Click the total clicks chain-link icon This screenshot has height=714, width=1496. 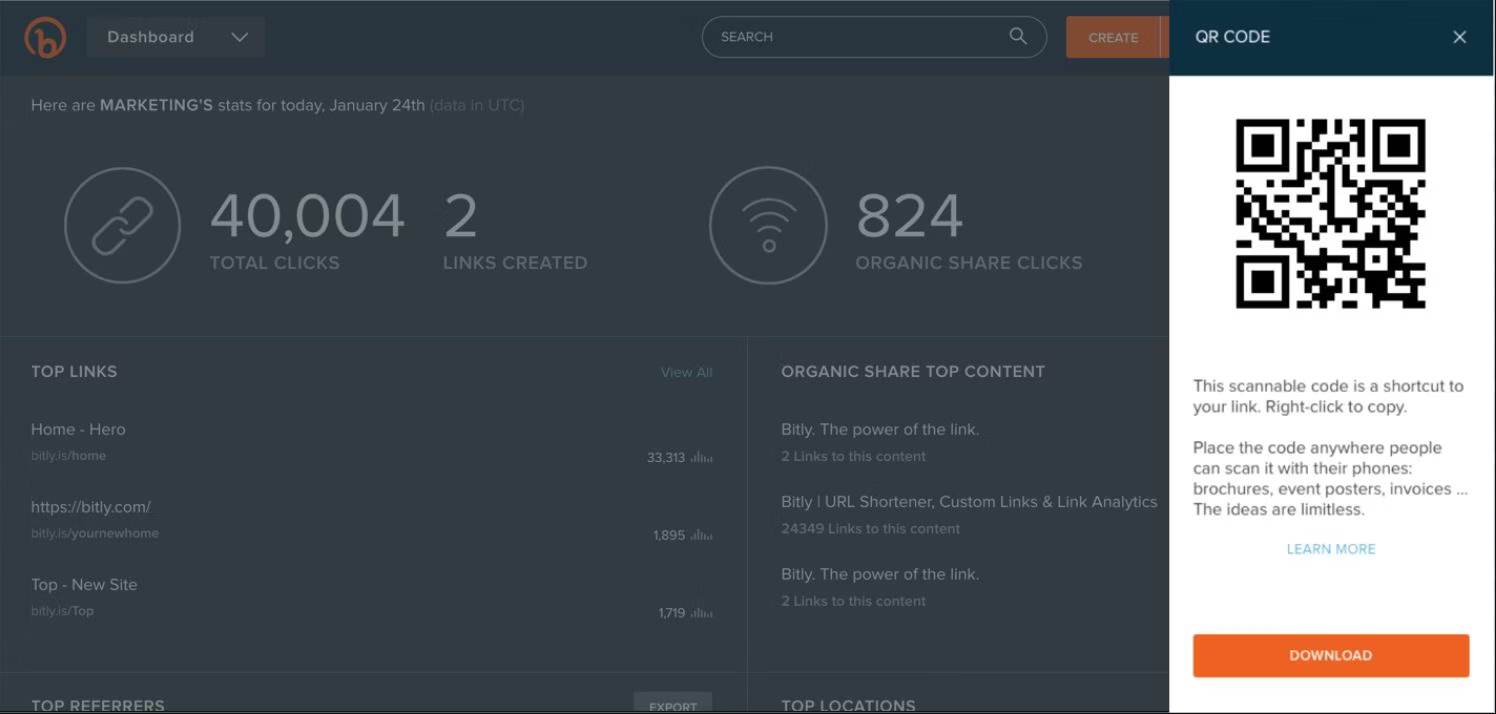pos(123,225)
